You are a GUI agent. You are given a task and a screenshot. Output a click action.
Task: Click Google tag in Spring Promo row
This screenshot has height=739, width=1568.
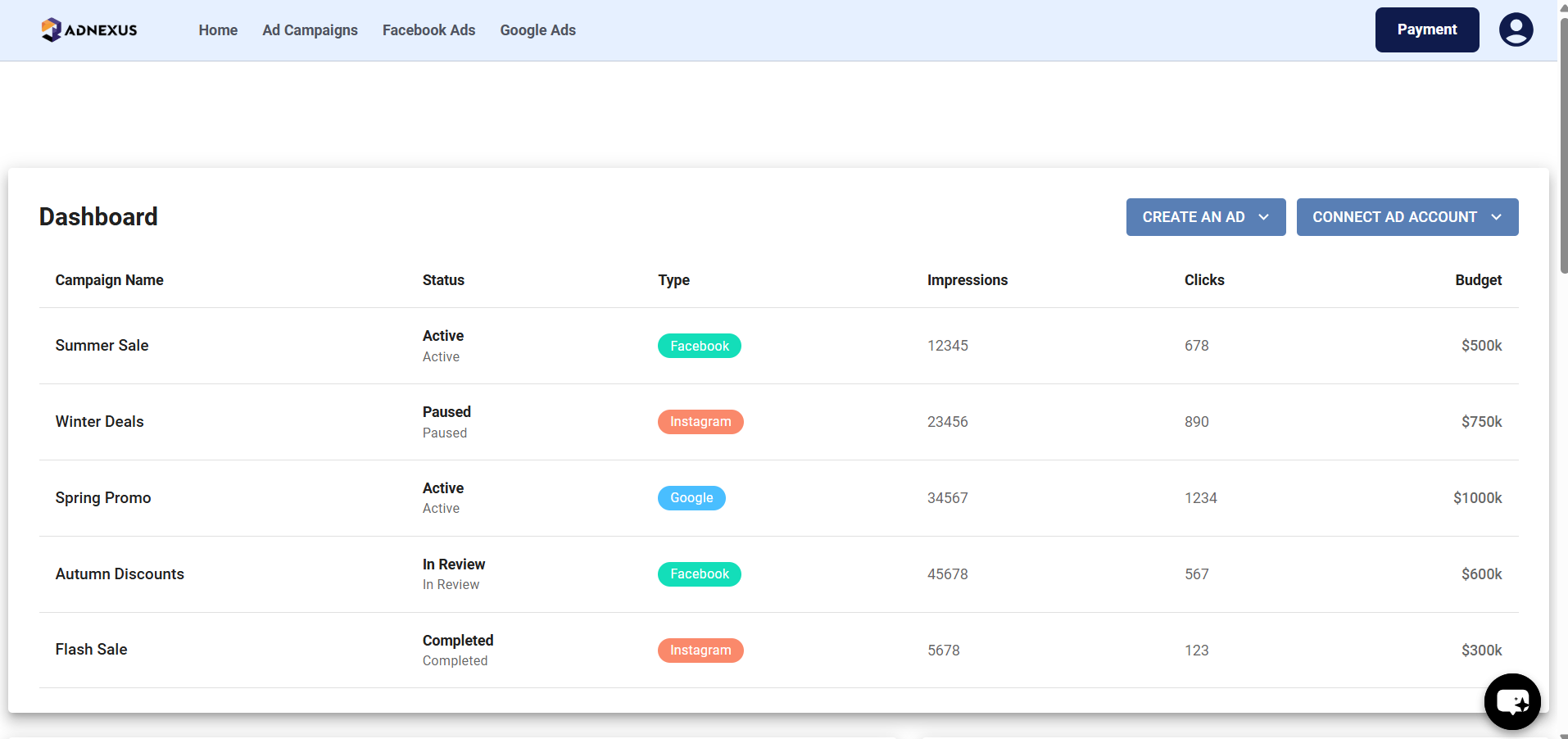coord(691,498)
